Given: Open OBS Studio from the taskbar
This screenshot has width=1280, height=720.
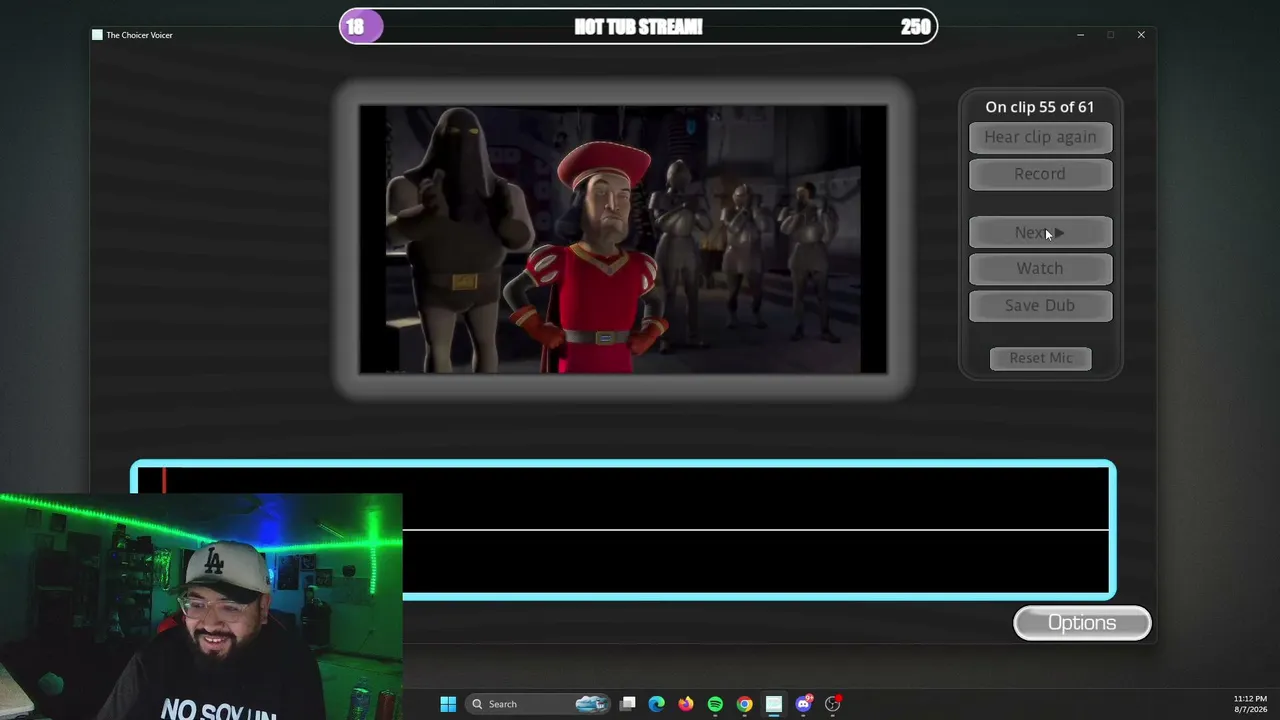Looking at the screenshot, I should [x=832, y=704].
